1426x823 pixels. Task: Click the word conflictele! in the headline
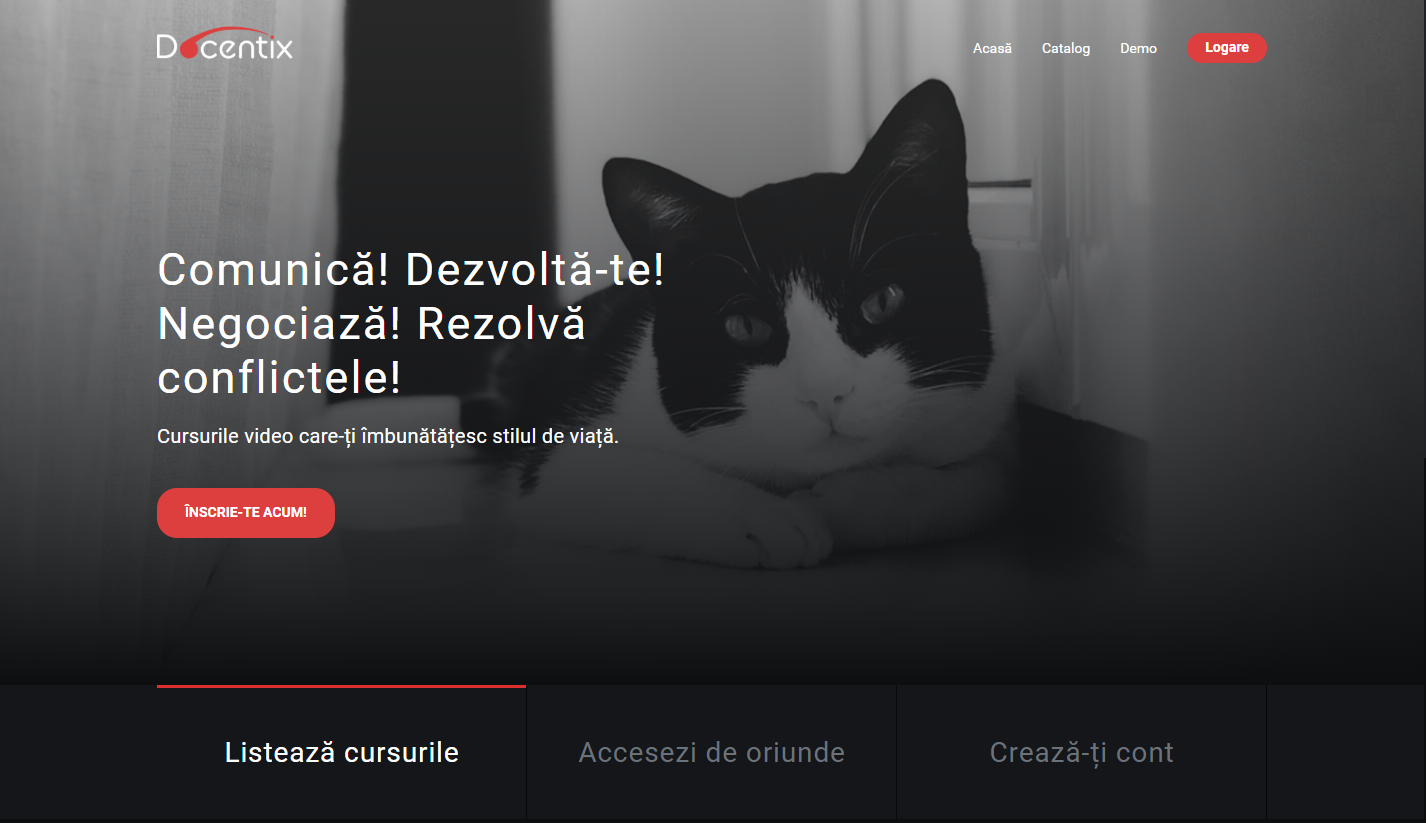click(x=280, y=377)
